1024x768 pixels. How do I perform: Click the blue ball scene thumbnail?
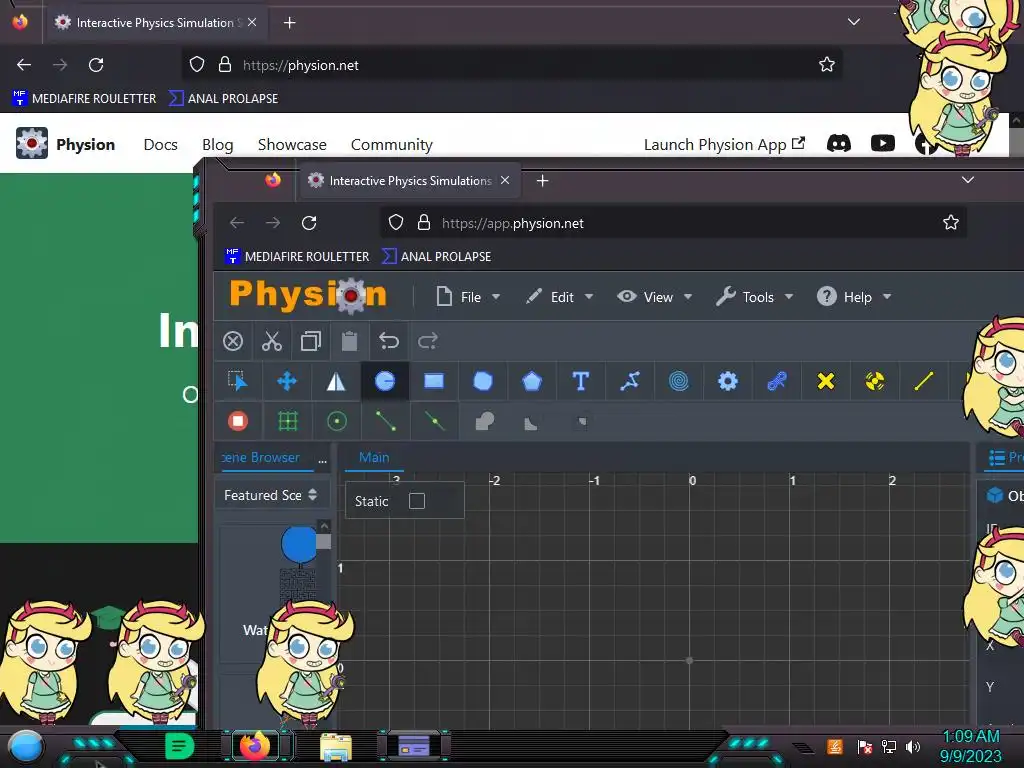tap(298, 545)
